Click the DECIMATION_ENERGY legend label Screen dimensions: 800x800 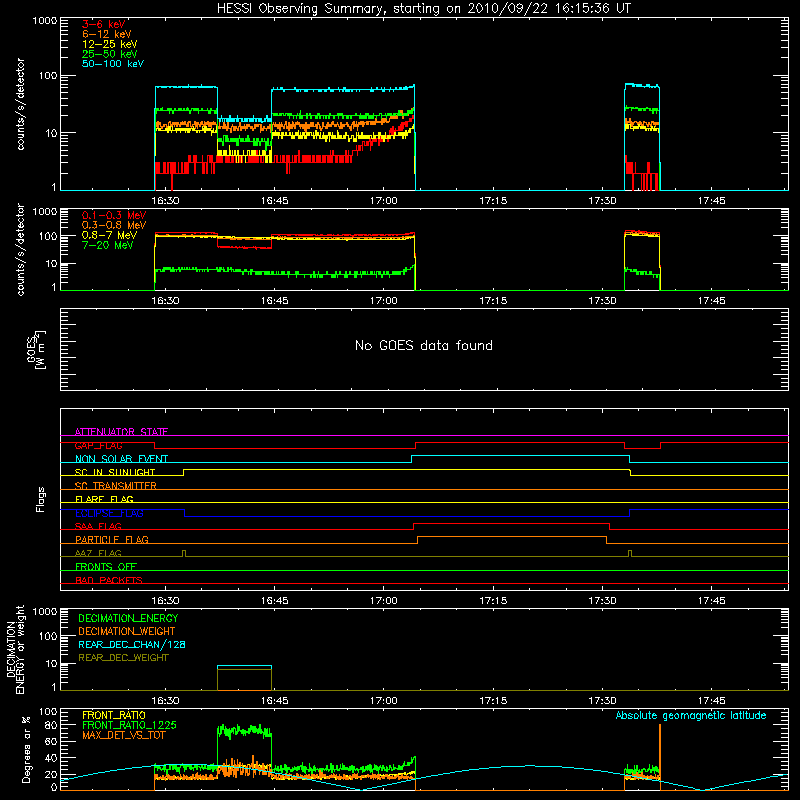[128, 618]
